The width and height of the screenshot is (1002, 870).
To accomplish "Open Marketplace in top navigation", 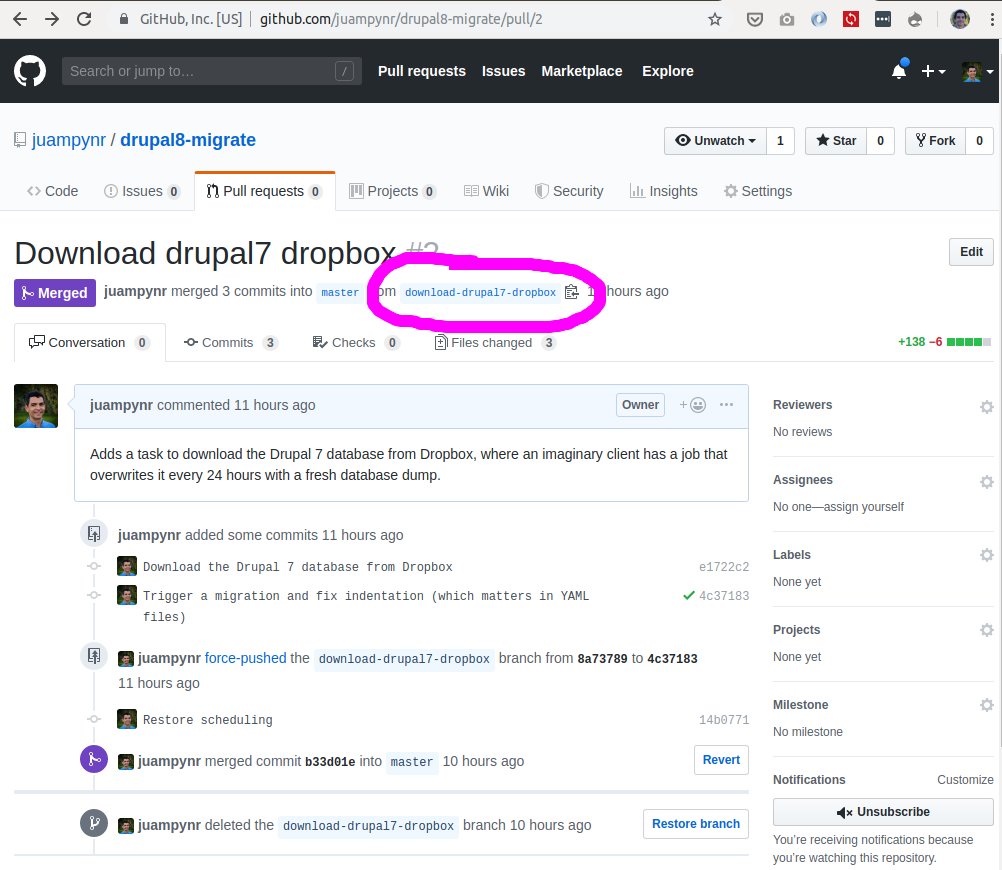I will 582,71.
